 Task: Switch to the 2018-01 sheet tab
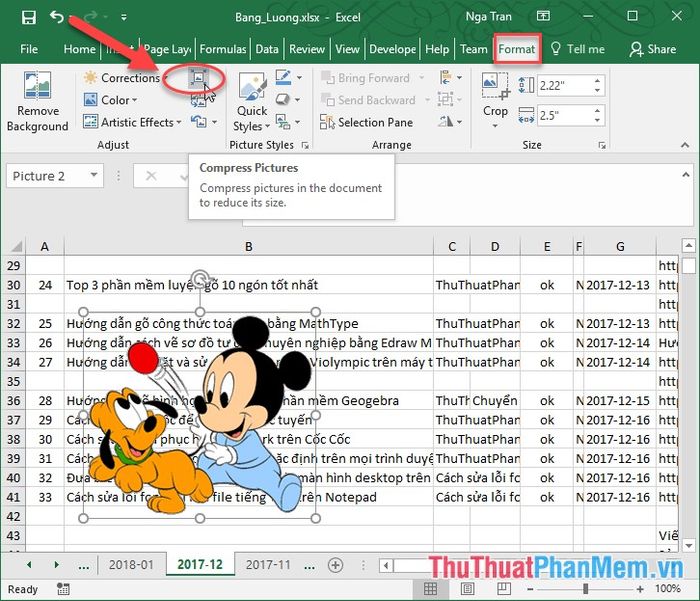pyautogui.click(x=131, y=564)
